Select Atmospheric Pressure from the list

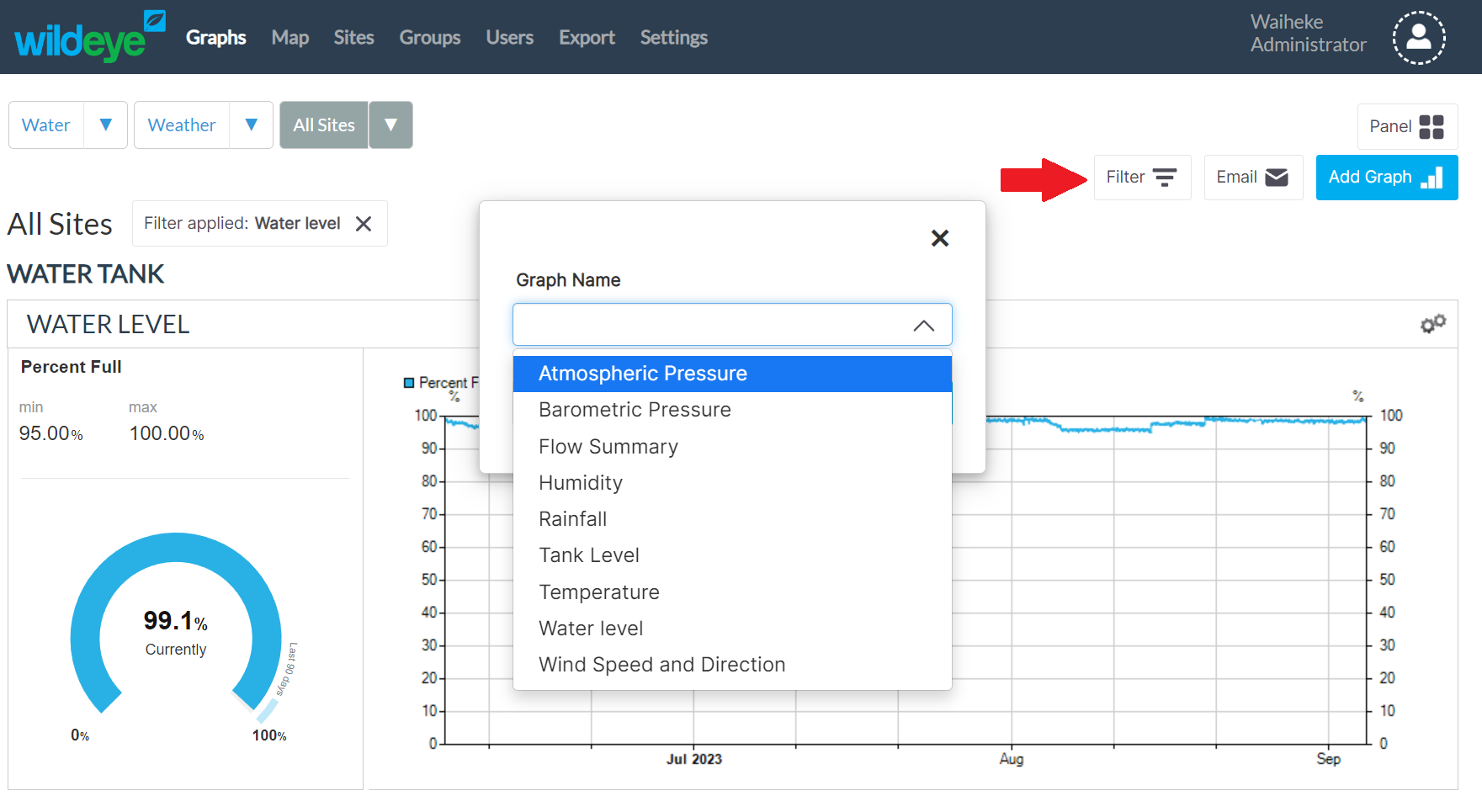(643, 374)
